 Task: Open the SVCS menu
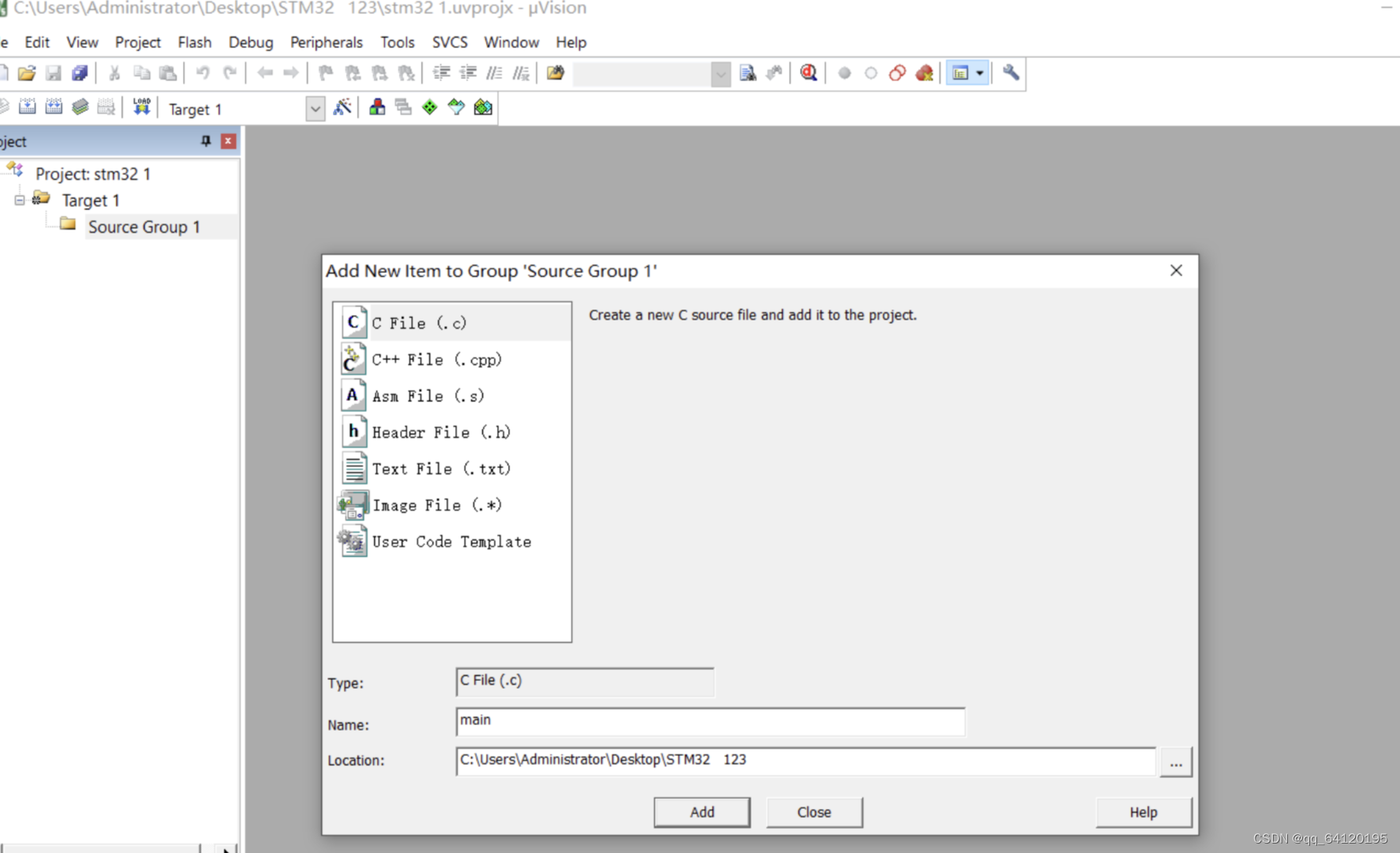[450, 43]
